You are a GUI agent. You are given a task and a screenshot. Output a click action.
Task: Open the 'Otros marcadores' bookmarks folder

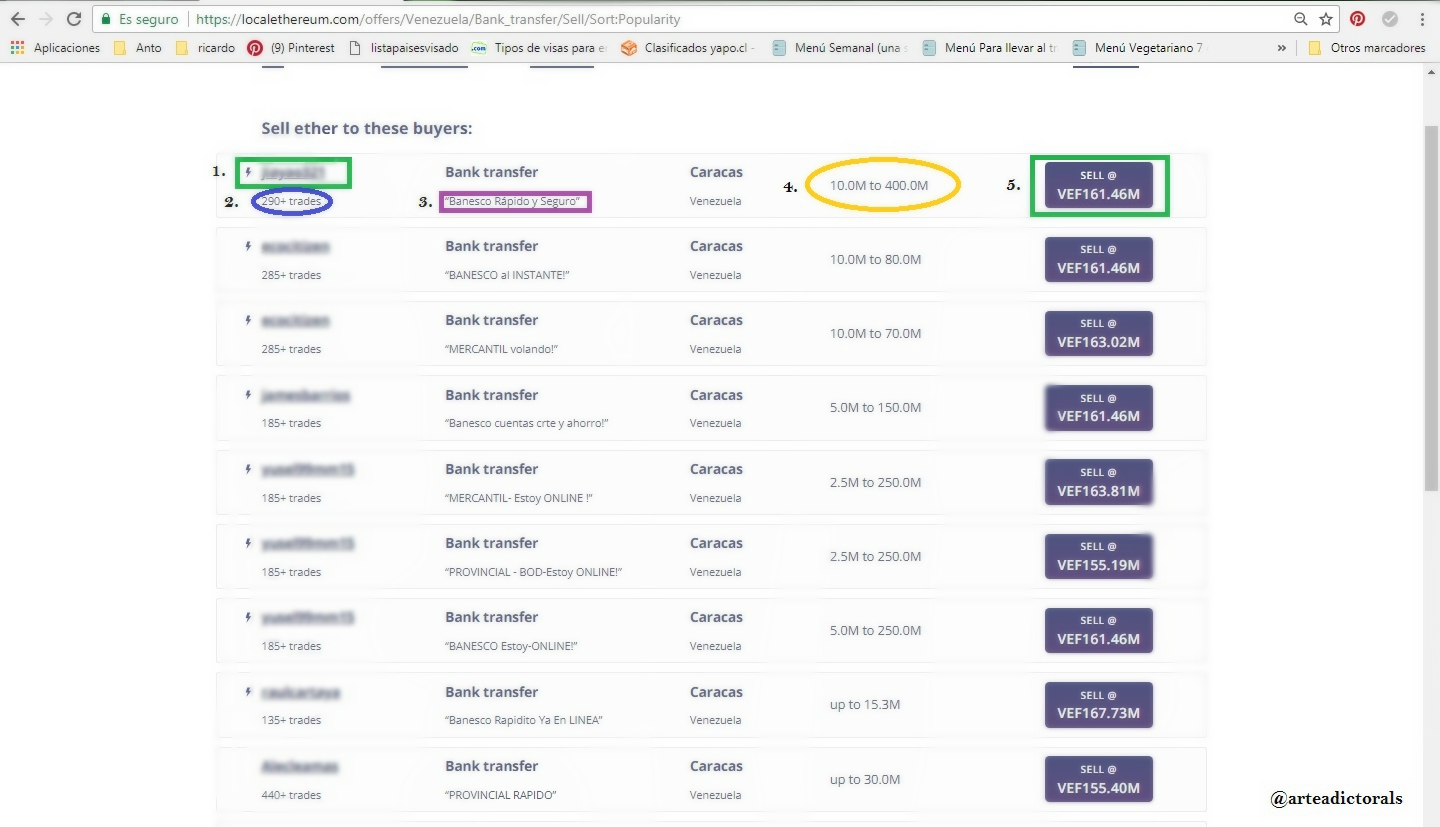1367,47
